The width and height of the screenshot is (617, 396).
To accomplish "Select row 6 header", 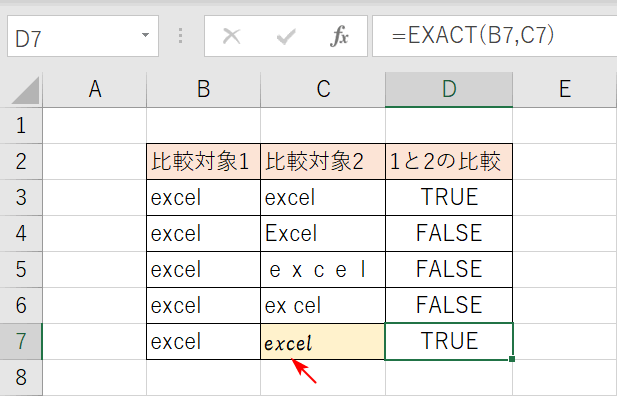I will (x=21, y=305).
